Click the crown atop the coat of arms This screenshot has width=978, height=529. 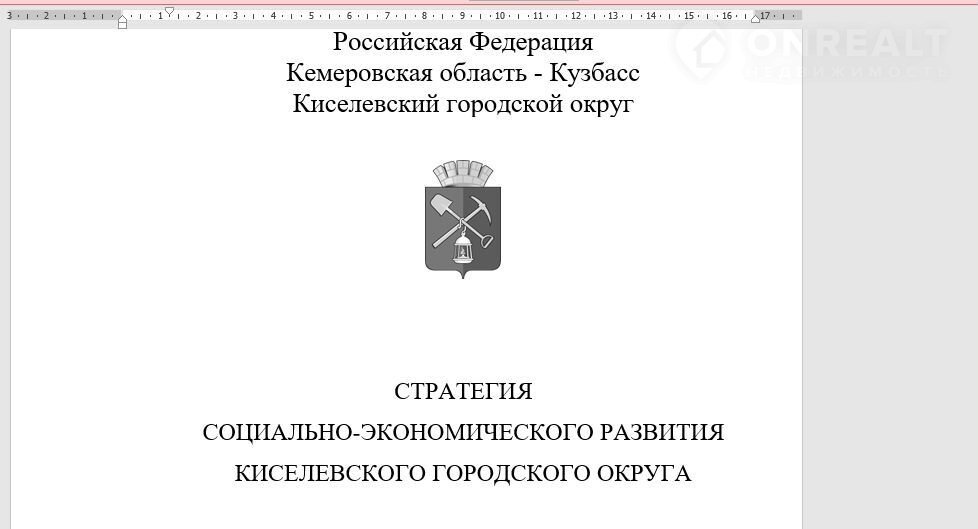[463, 172]
